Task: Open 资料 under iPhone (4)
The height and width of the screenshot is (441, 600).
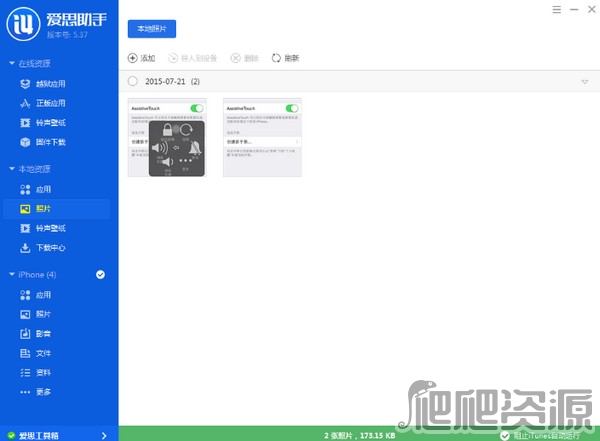Action: pos(36,373)
